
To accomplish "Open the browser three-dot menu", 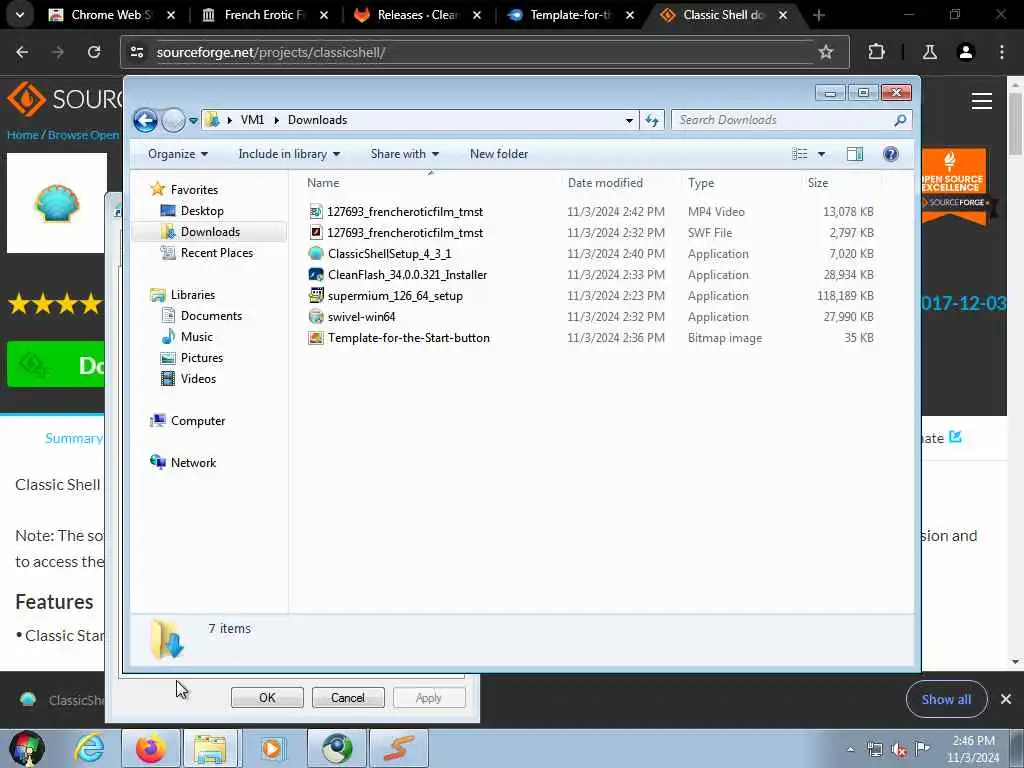I will [x=1002, y=52].
